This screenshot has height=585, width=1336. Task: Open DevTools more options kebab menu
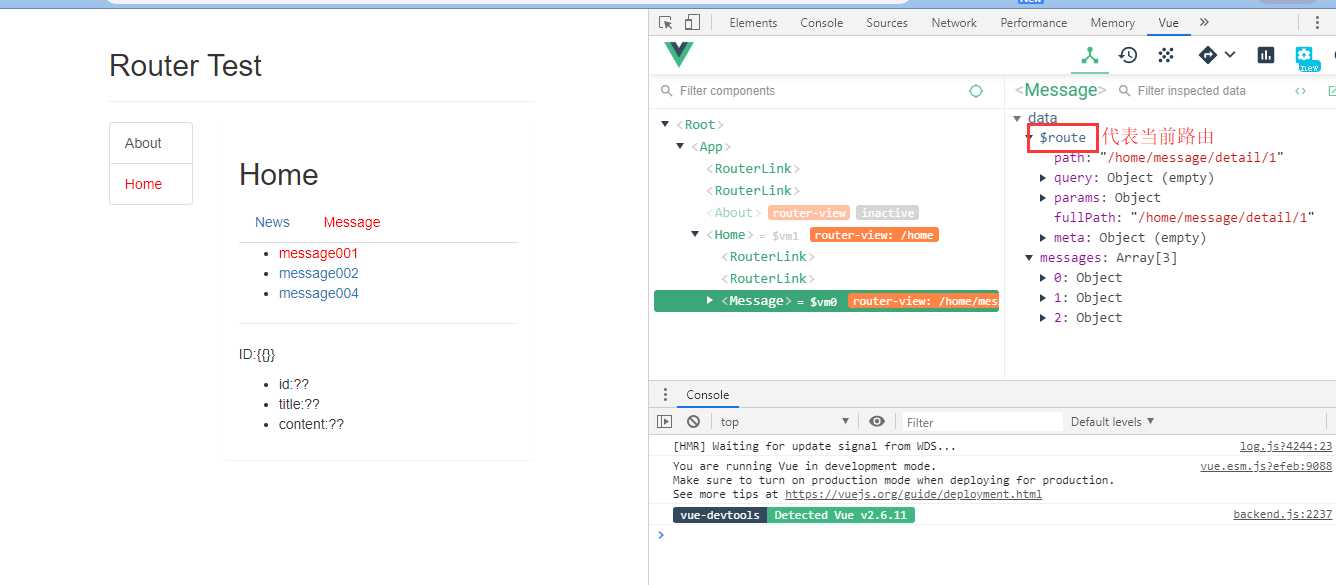click(1315, 22)
